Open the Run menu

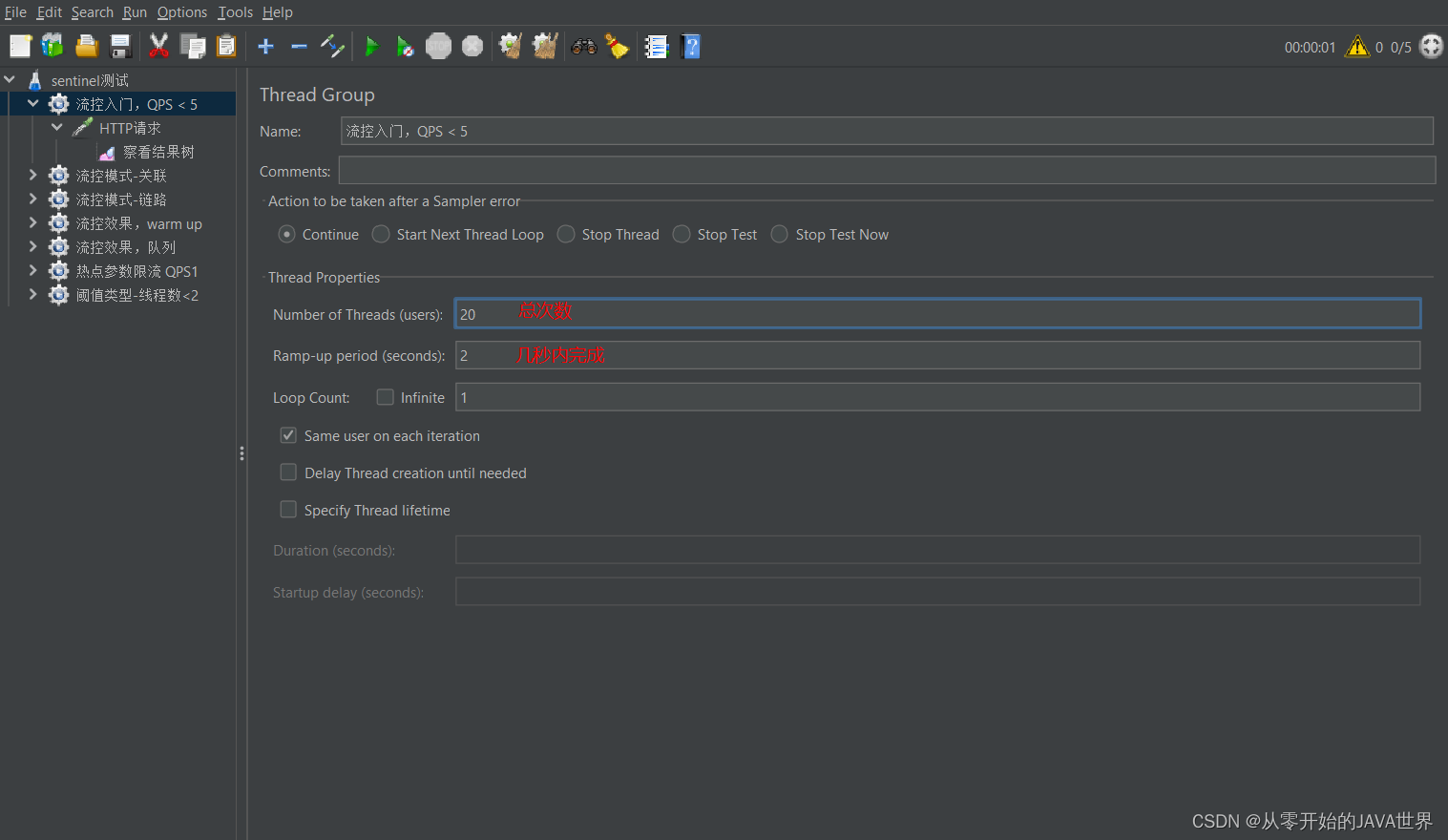click(x=135, y=12)
